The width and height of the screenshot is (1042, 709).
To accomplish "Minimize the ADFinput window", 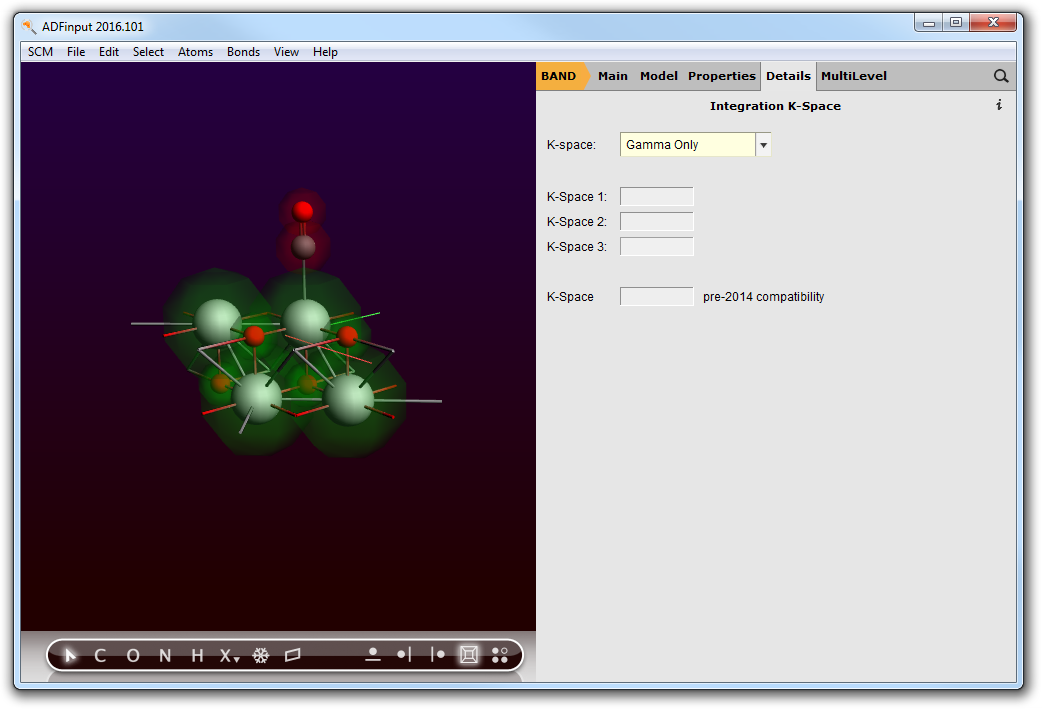I will coord(929,23).
